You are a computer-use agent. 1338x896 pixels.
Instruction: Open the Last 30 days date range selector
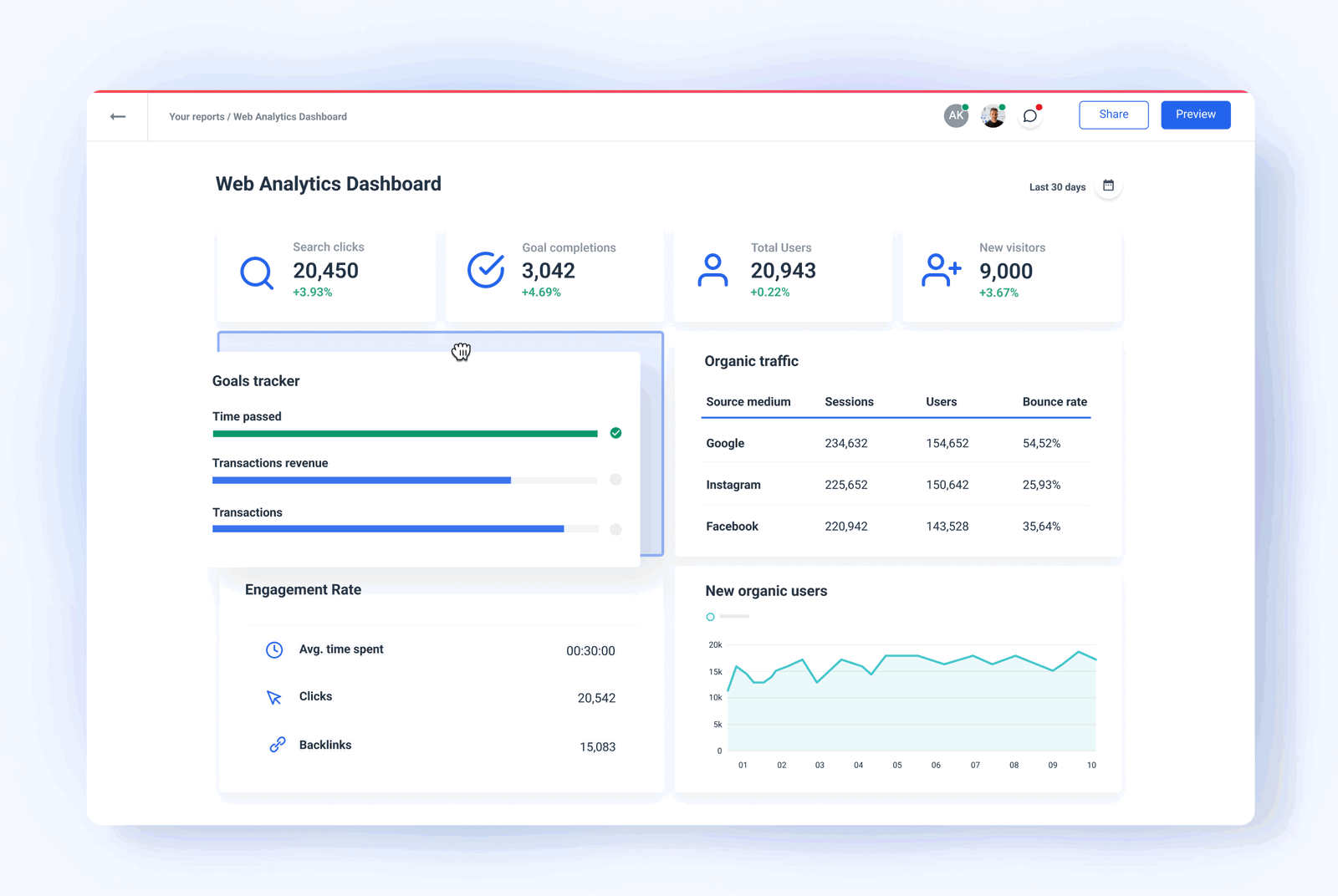pos(1056,186)
